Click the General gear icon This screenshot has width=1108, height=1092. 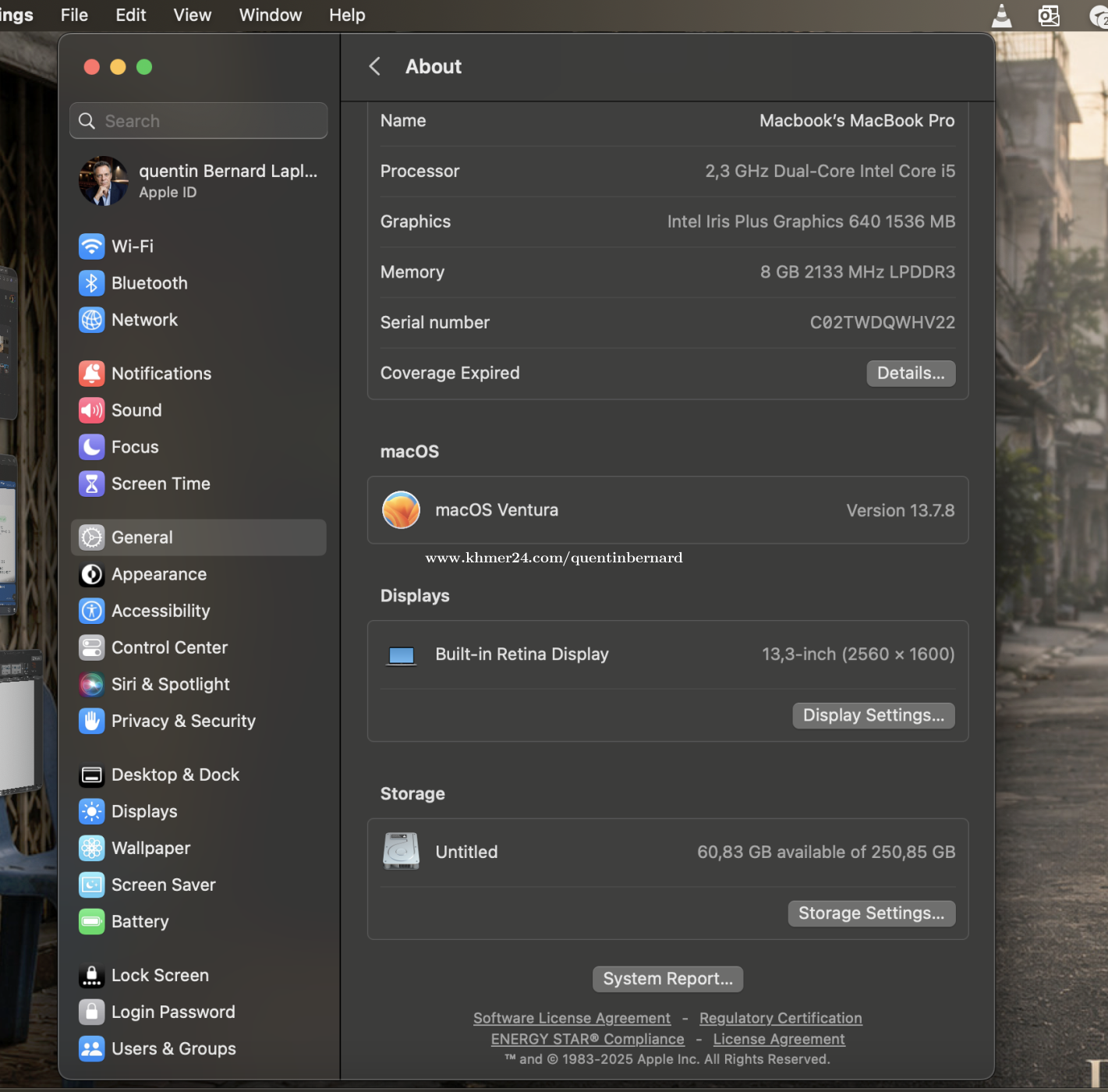coord(92,537)
